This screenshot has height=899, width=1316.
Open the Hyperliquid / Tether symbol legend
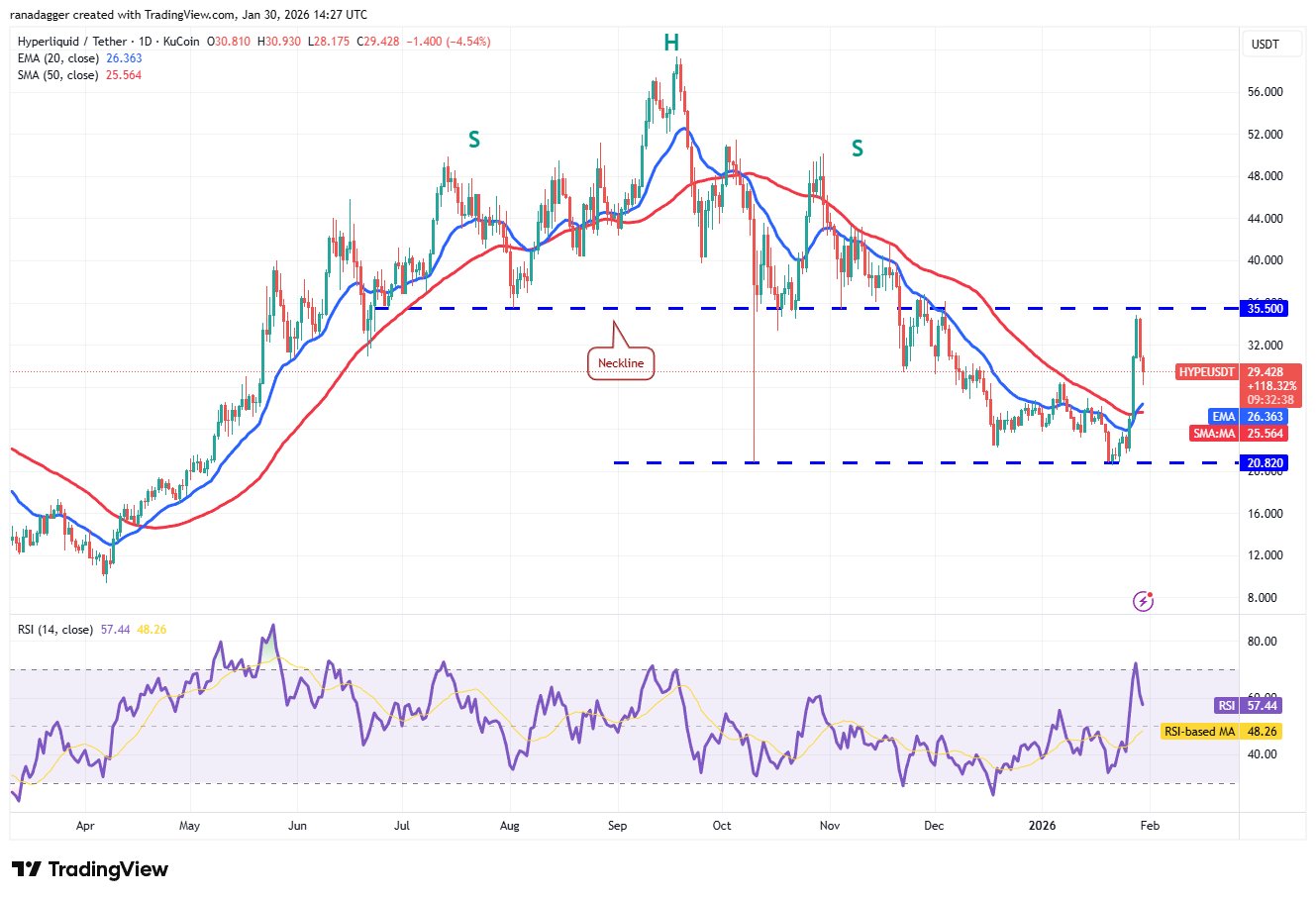pyautogui.click(x=109, y=42)
